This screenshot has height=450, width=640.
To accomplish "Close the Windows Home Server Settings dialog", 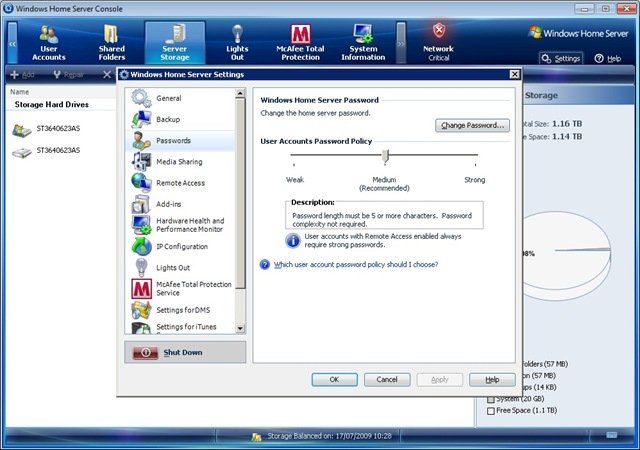I will (514, 74).
